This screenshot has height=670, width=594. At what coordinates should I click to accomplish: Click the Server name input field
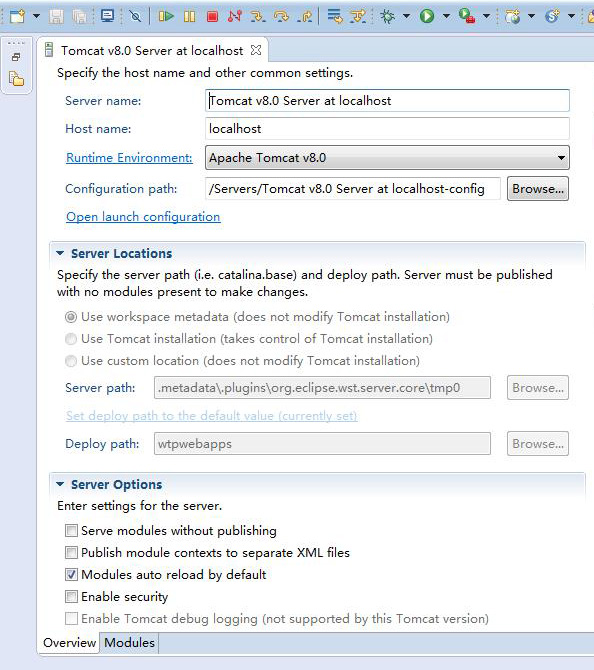[x=387, y=101]
